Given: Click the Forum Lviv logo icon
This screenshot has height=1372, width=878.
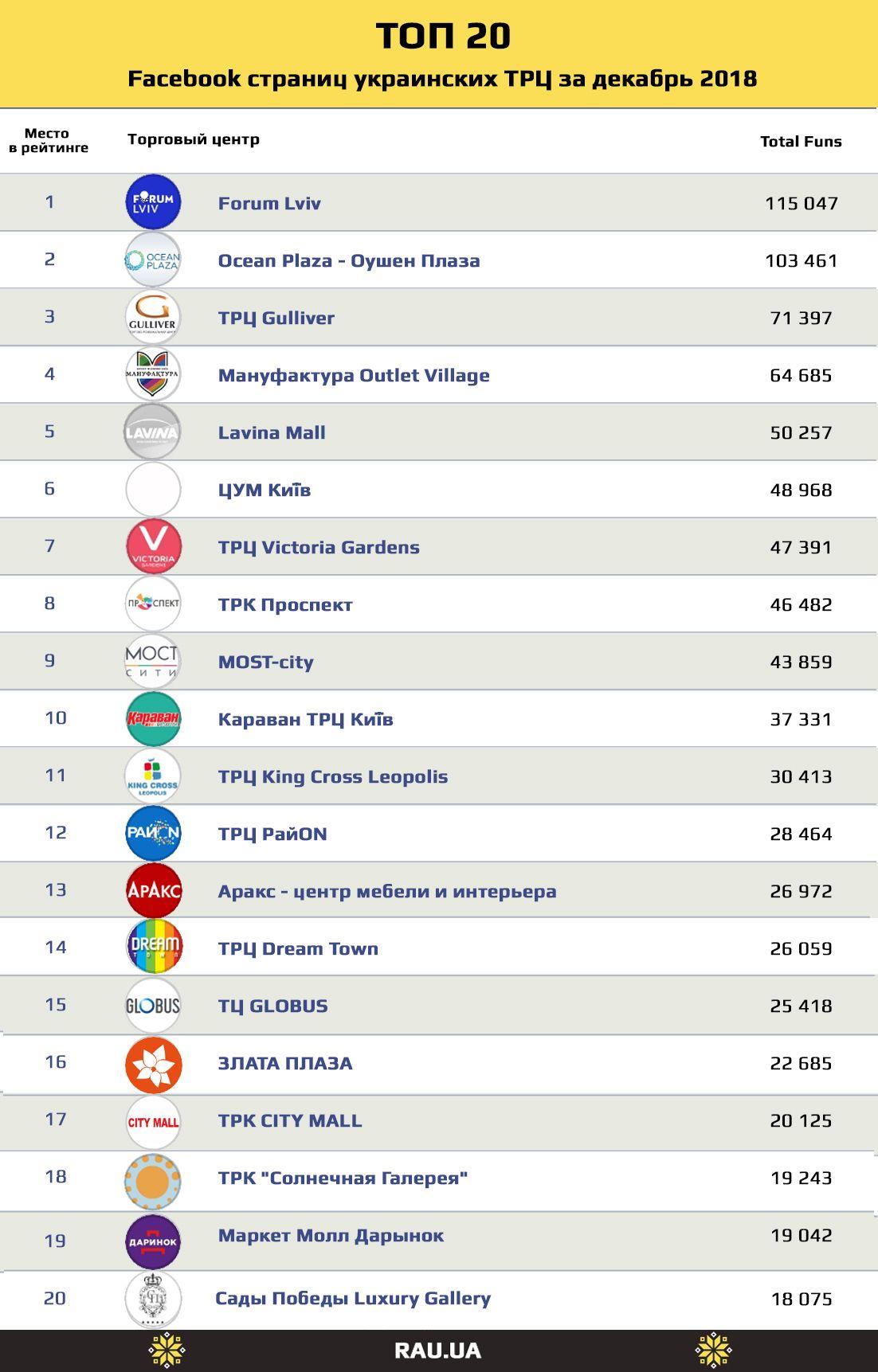Looking at the screenshot, I should coord(153,202).
